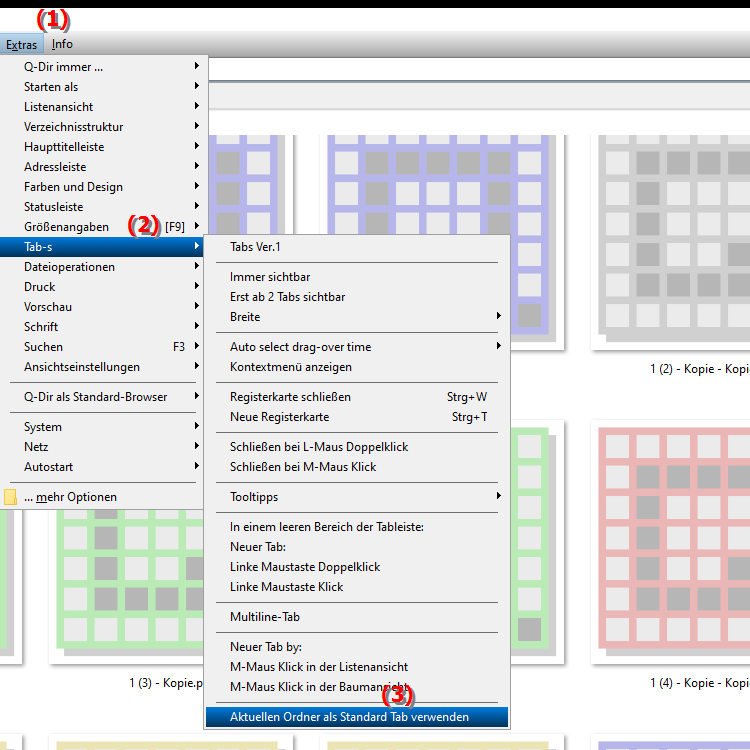
Task: Expand the 'Q-Dir immer ...' submenu
Action: pos(103,66)
